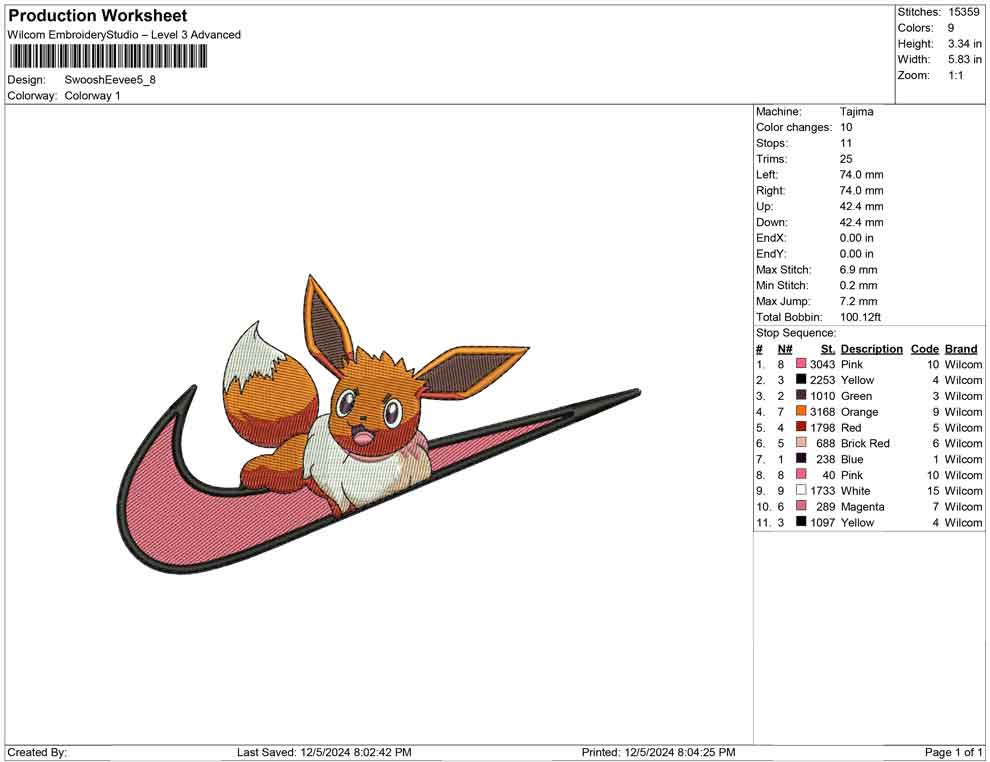
Task: Click the Trims value 25
Action: point(846,159)
